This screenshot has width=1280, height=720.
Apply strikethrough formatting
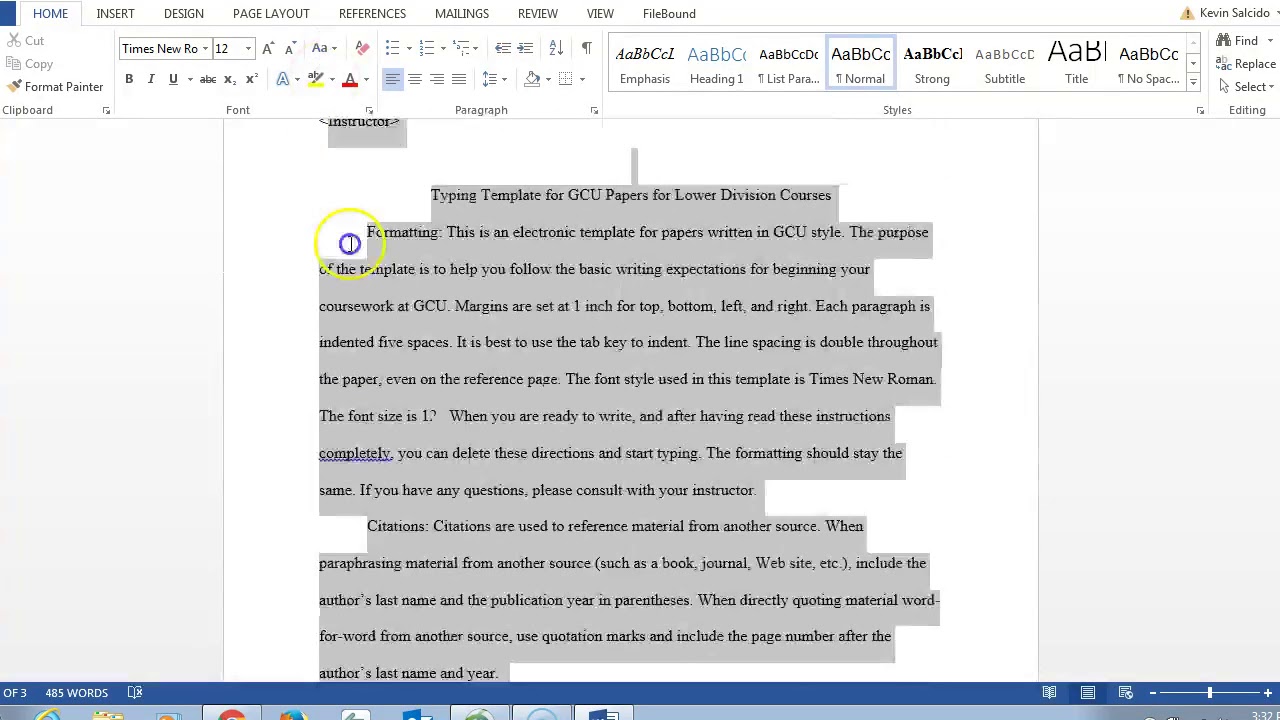(x=207, y=79)
